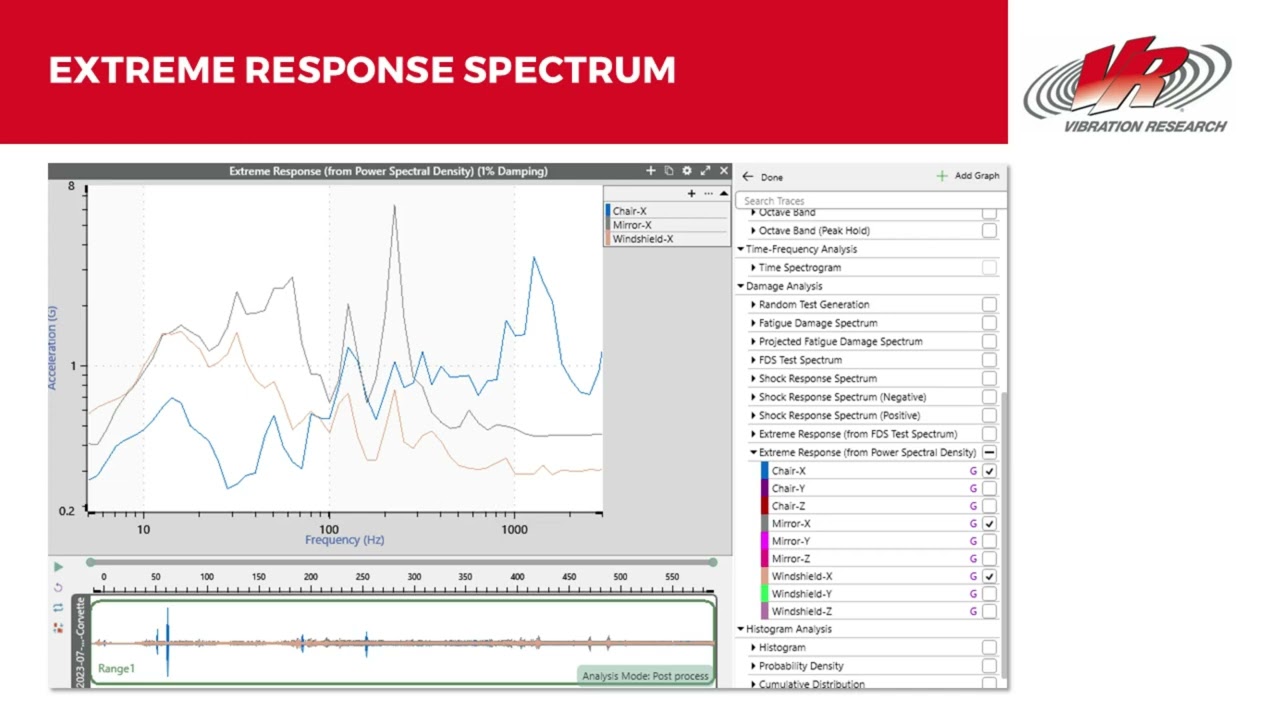Click the Chair-Z dark red color swatch
This screenshot has width=1280, height=720.
click(x=765, y=506)
